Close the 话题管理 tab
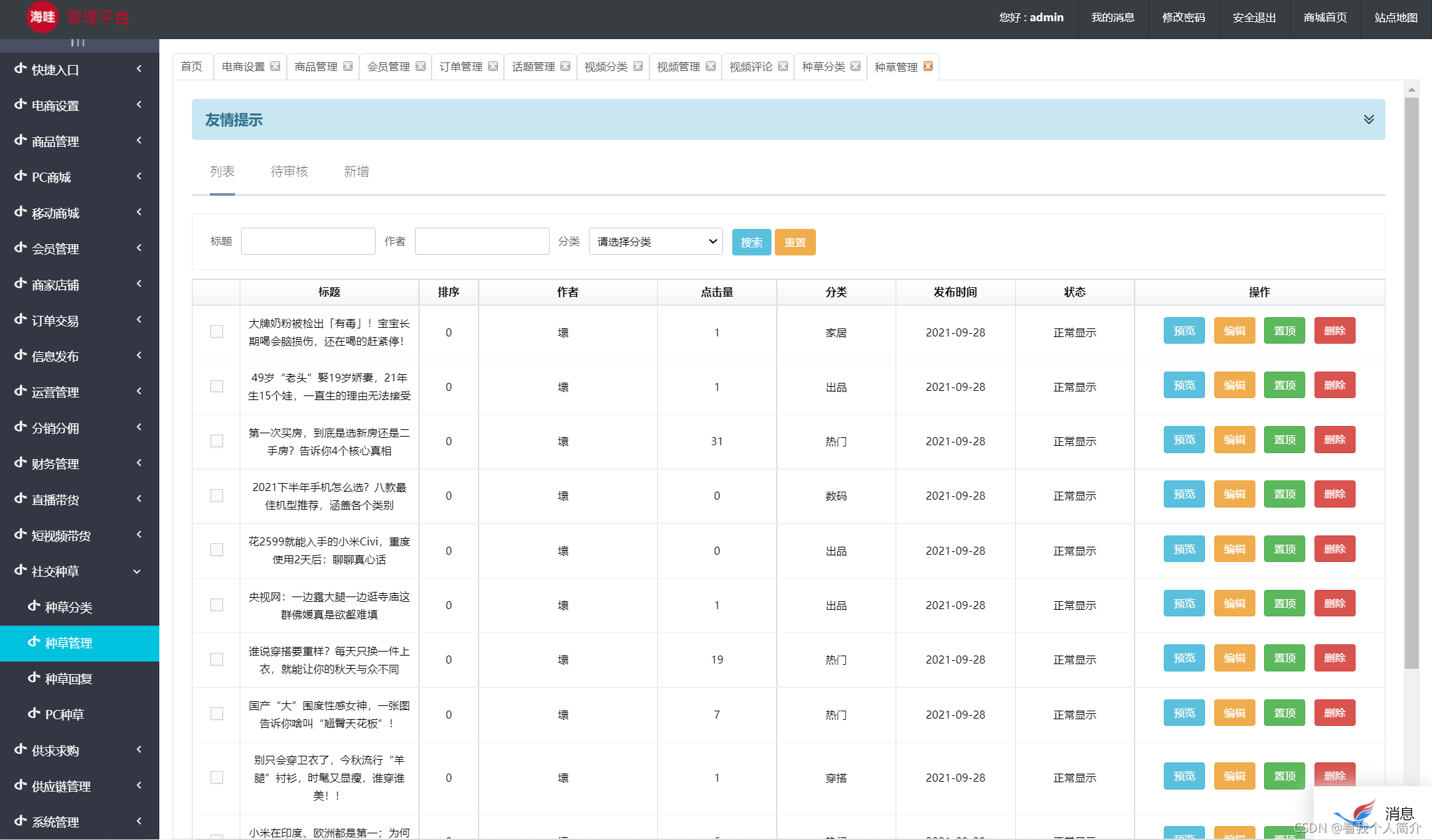 [566, 66]
